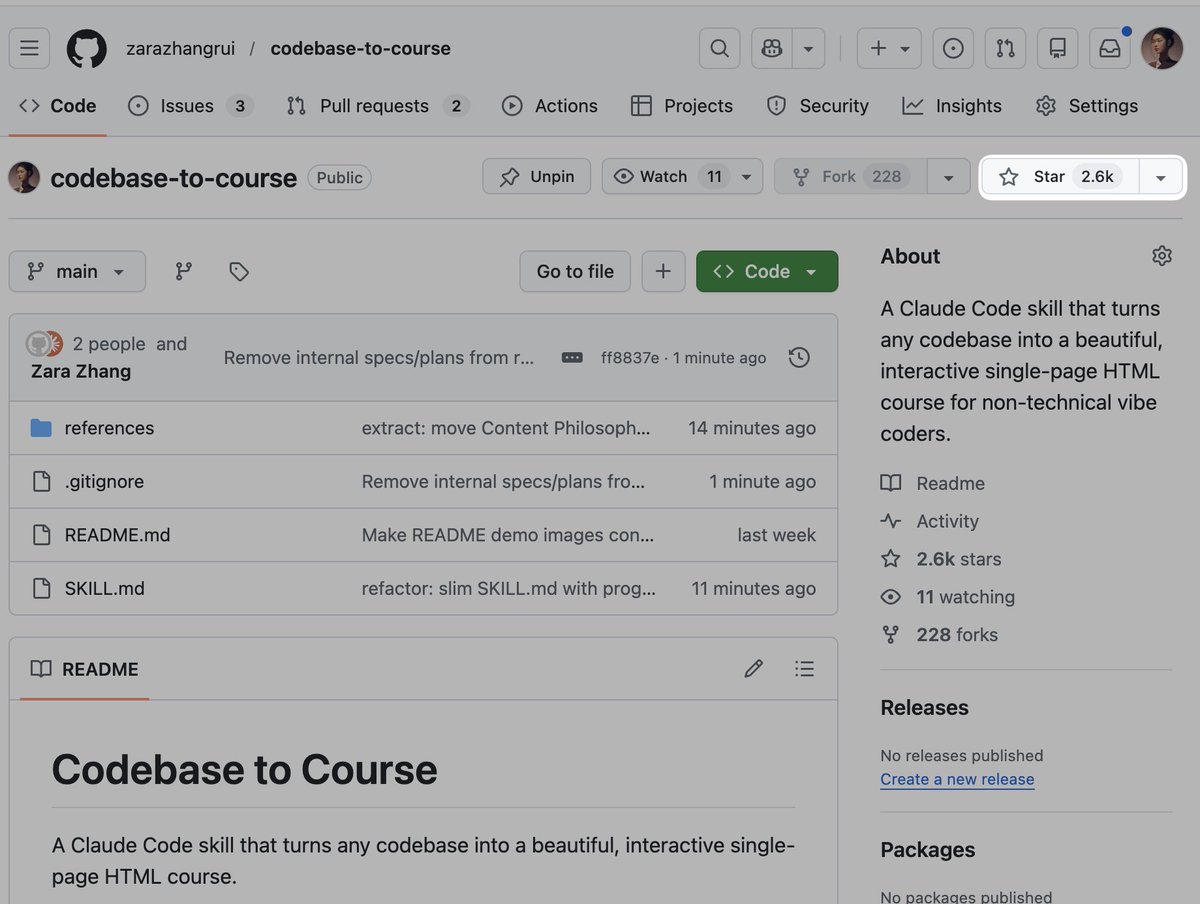Open the search magnifier button
This screenshot has width=1200, height=904.
pos(719,48)
